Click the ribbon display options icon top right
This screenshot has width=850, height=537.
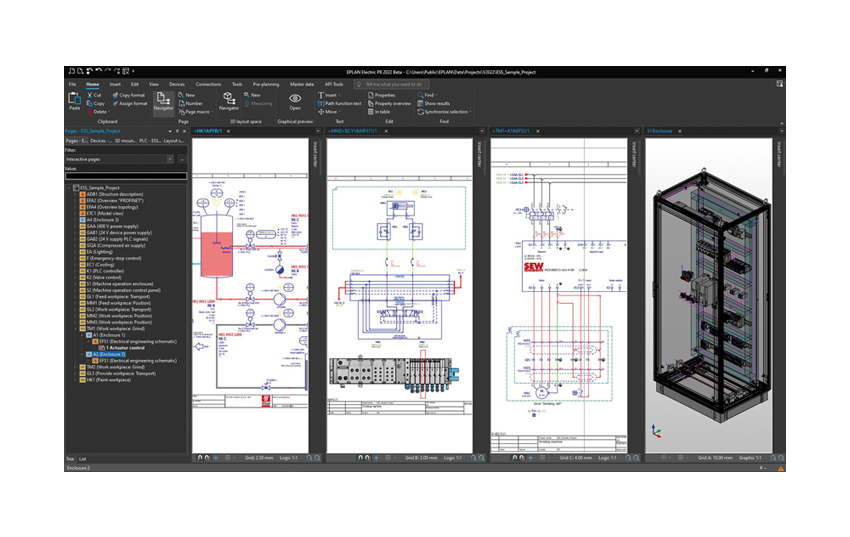780,83
